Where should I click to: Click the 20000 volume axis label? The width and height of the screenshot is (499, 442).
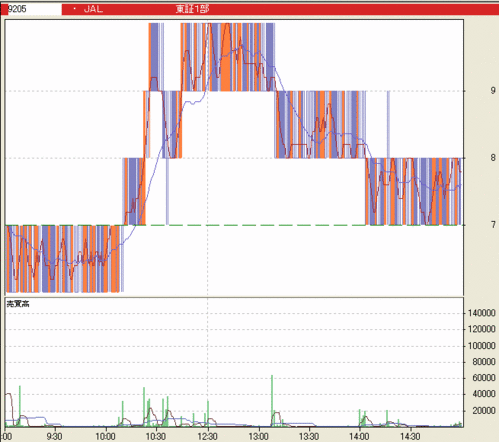484,411
